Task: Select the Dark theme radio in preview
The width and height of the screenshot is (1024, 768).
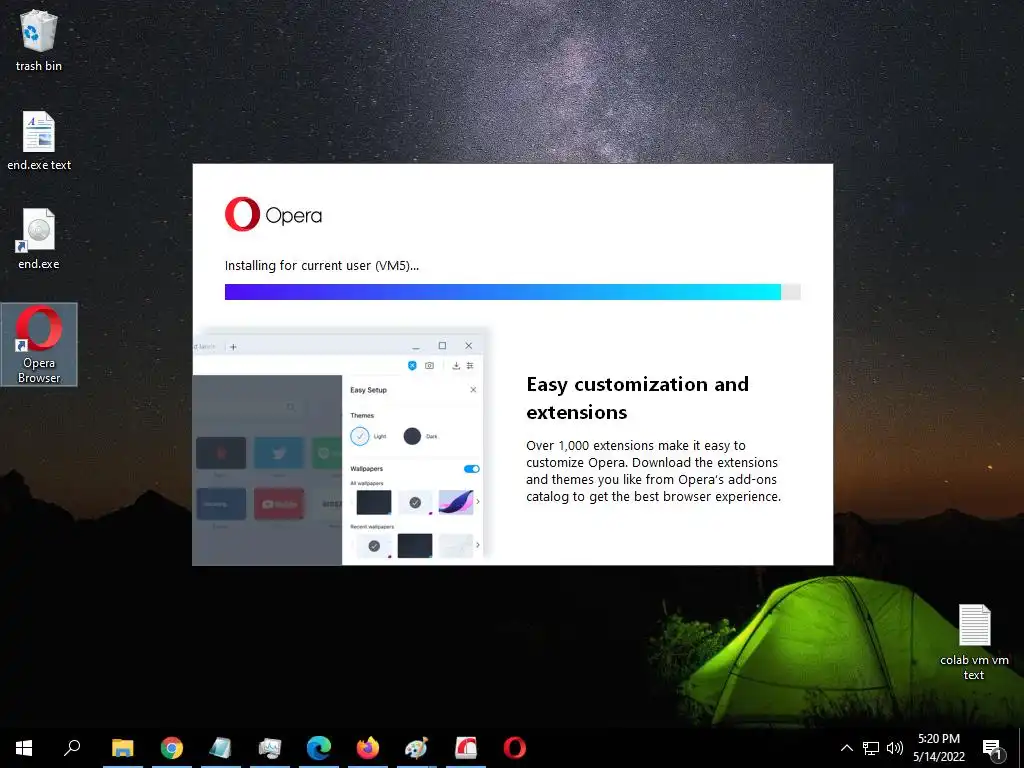Action: coord(412,436)
